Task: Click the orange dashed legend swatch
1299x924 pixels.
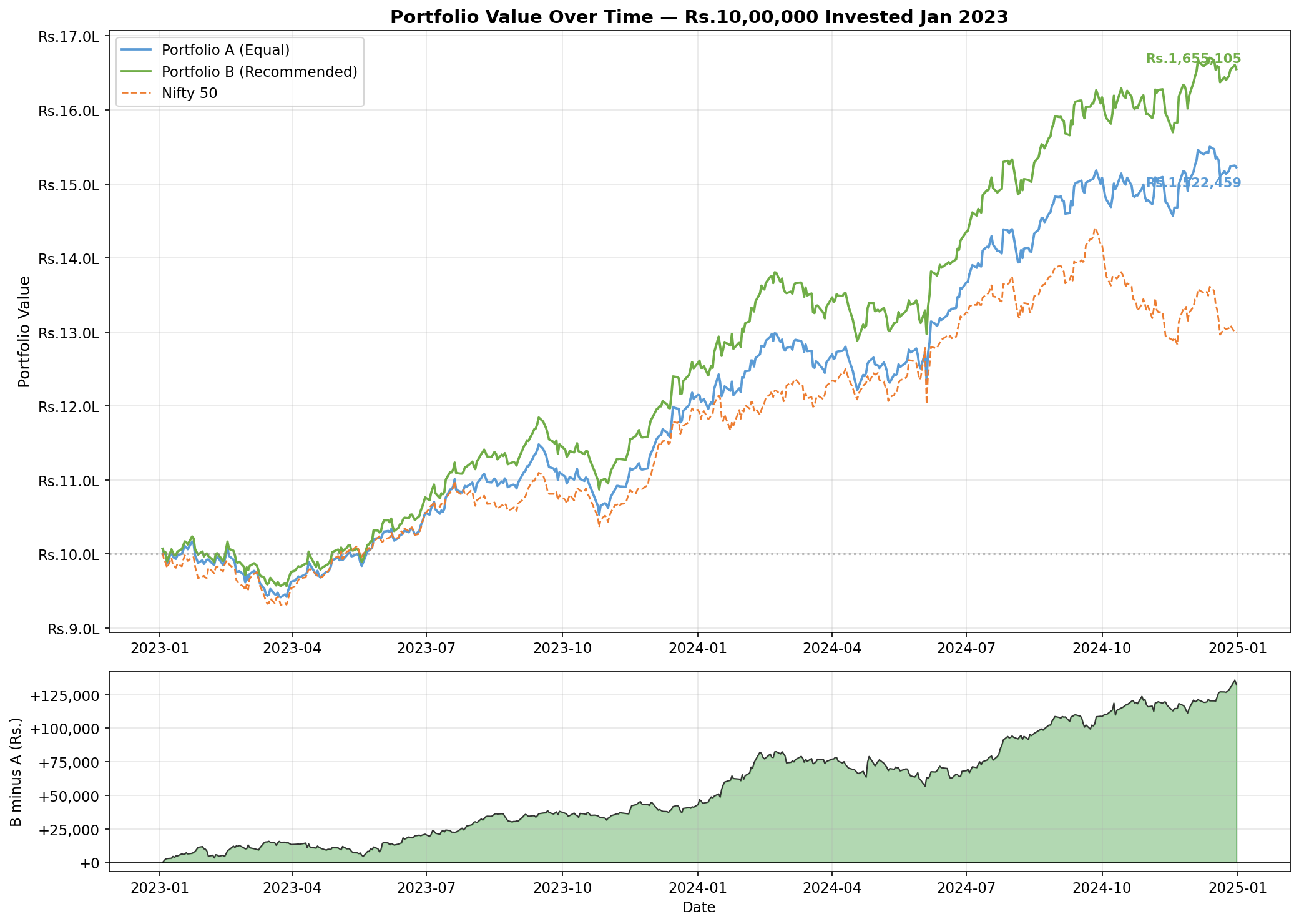Action: 137,94
